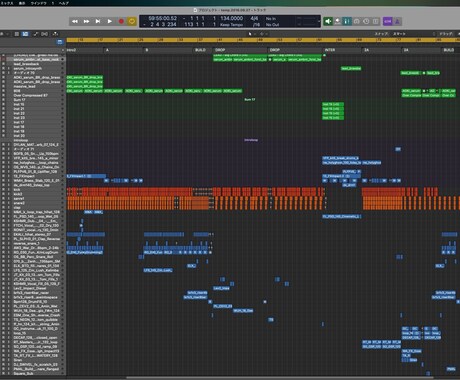Screen dimensions: 460x380
Task: Click the /16 division value in LCD
Action: point(256,25)
